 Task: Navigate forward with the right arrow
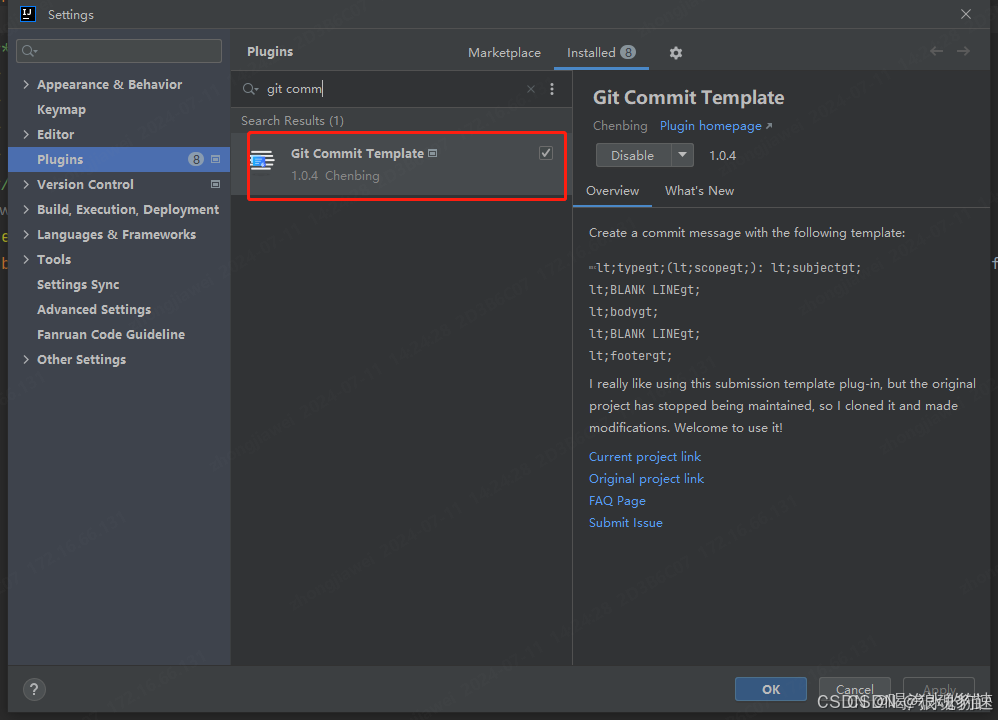(964, 51)
